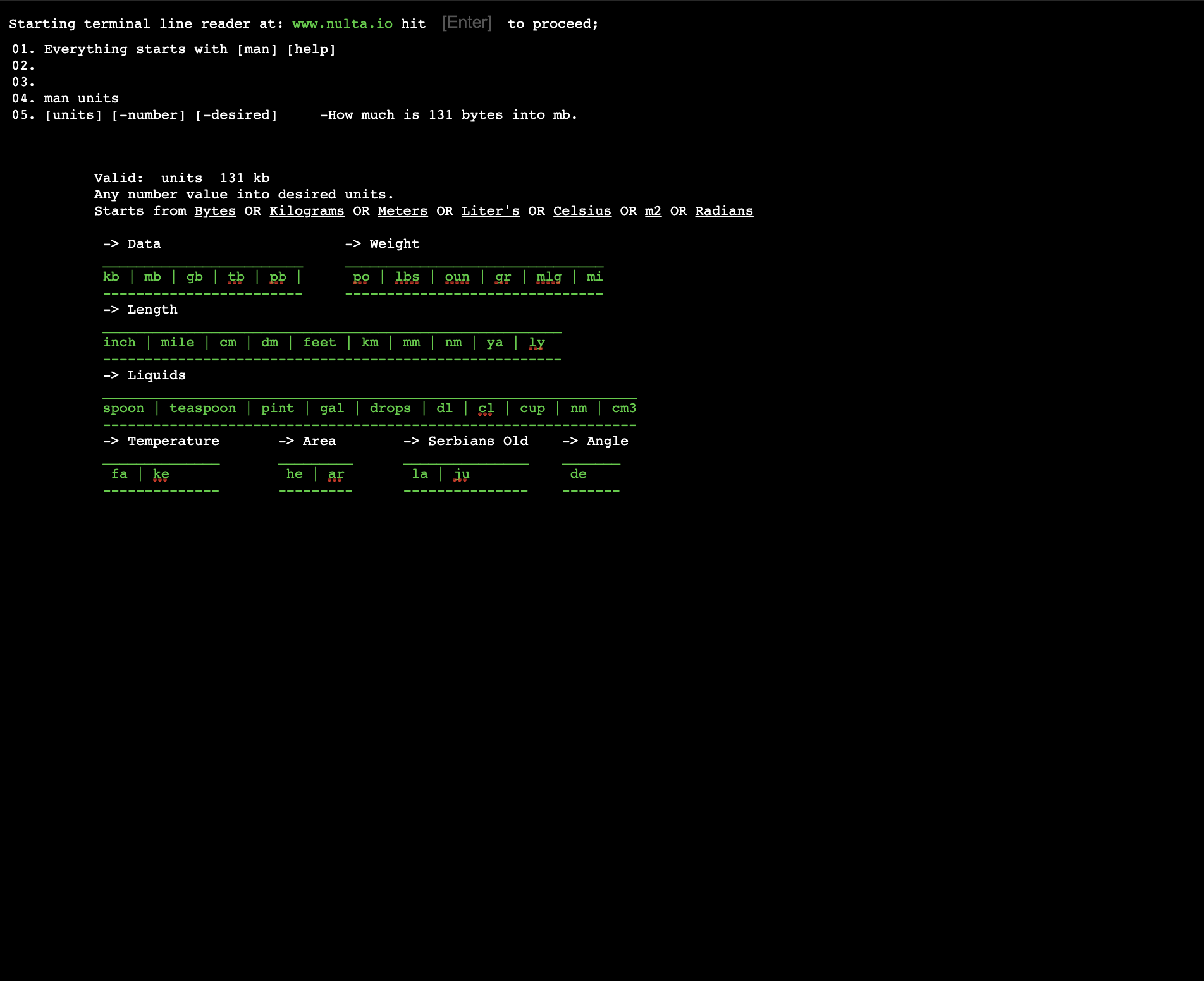Click the 'spoon' liquid unit
The image size is (1204, 981).
124,408
